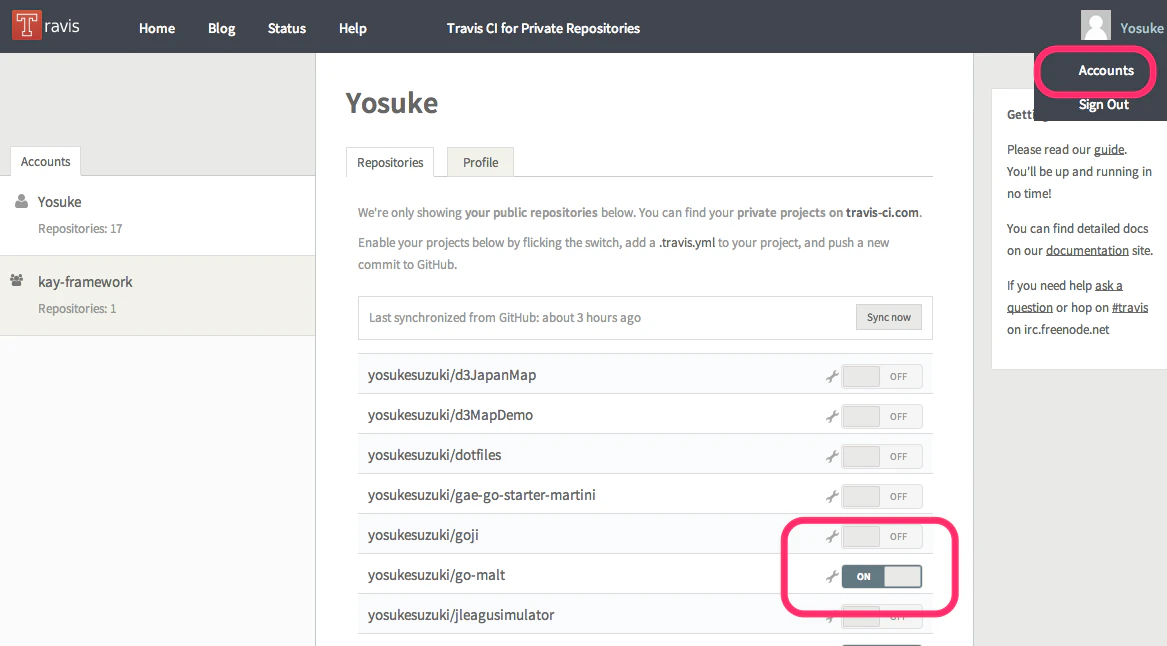Switch on the goji repository
Viewport: 1167px width, 646px height.
(x=882, y=537)
